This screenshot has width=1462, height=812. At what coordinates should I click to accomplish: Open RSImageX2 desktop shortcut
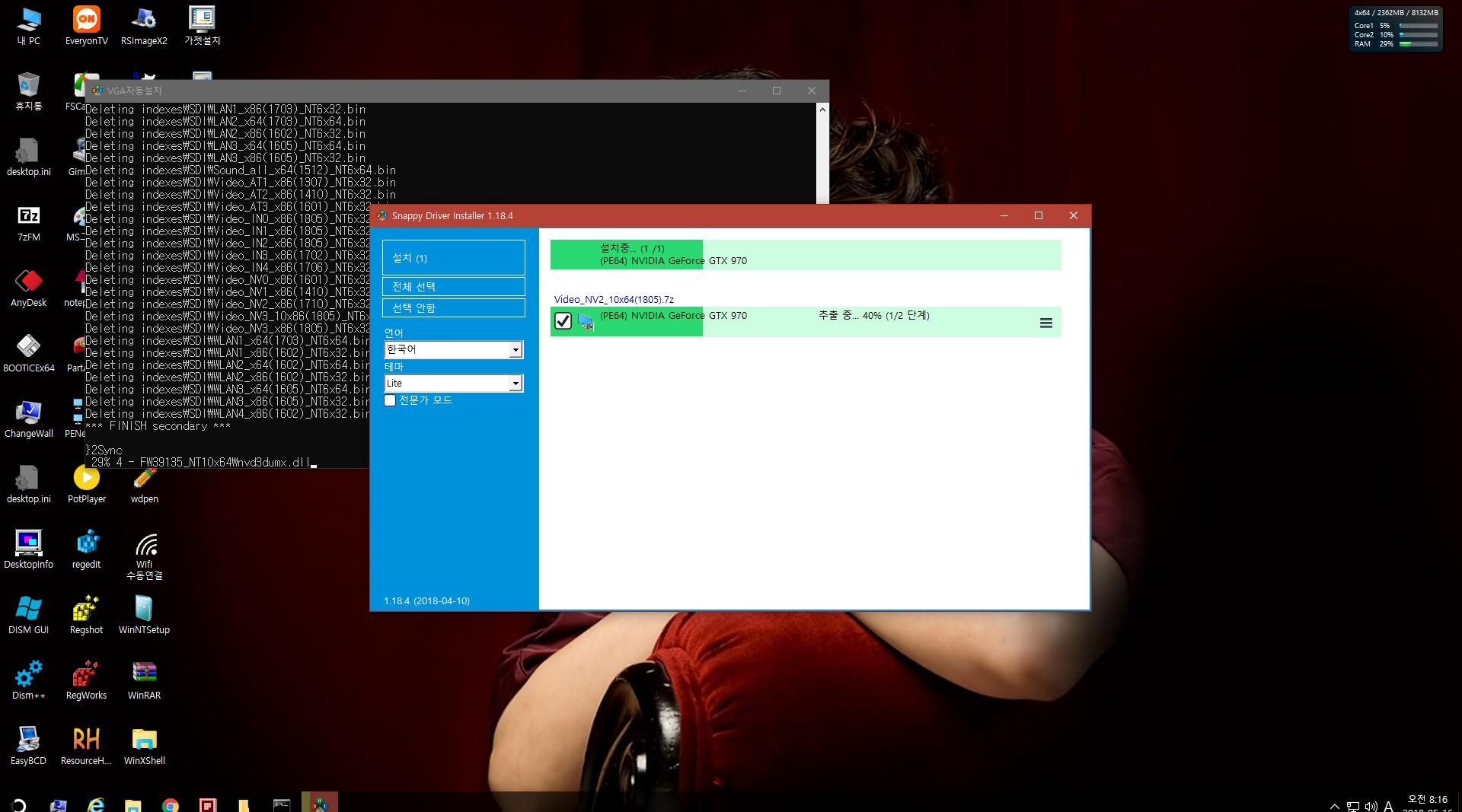pos(144,26)
